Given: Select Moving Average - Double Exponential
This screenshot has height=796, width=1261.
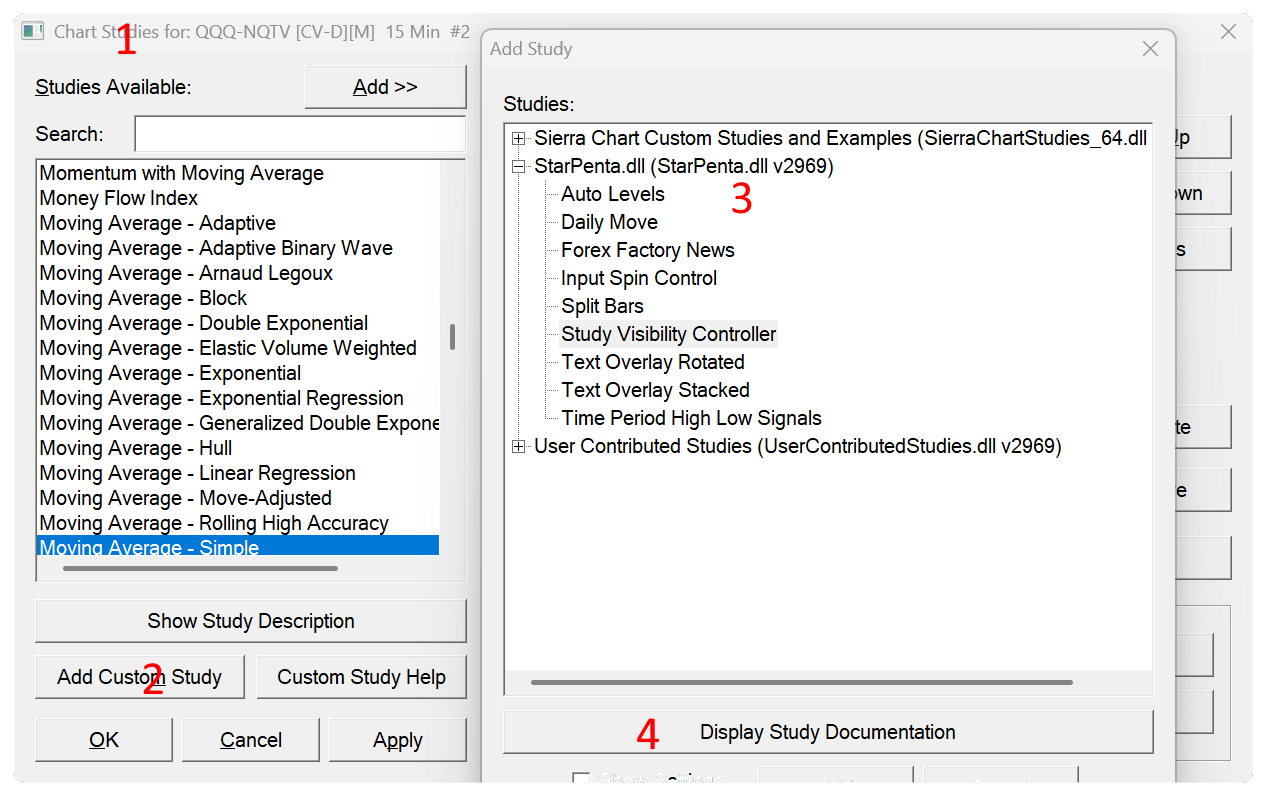Looking at the screenshot, I should 204,323.
